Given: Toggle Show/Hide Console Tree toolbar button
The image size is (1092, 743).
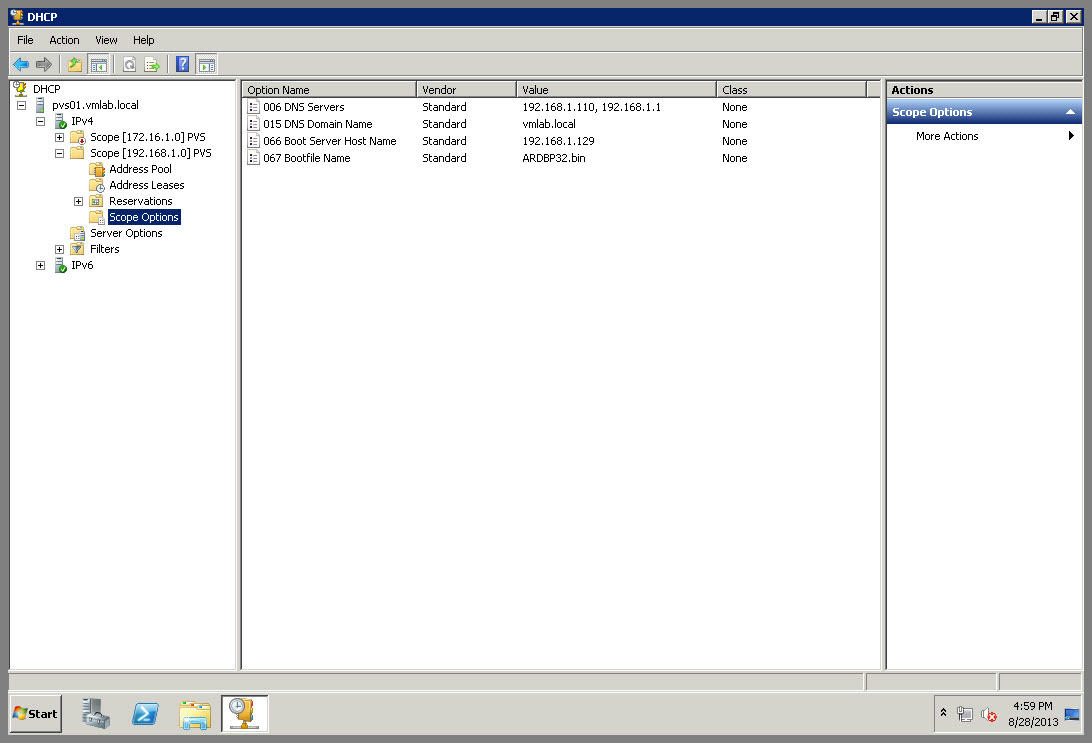Looking at the screenshot, I should pos(98,65).
